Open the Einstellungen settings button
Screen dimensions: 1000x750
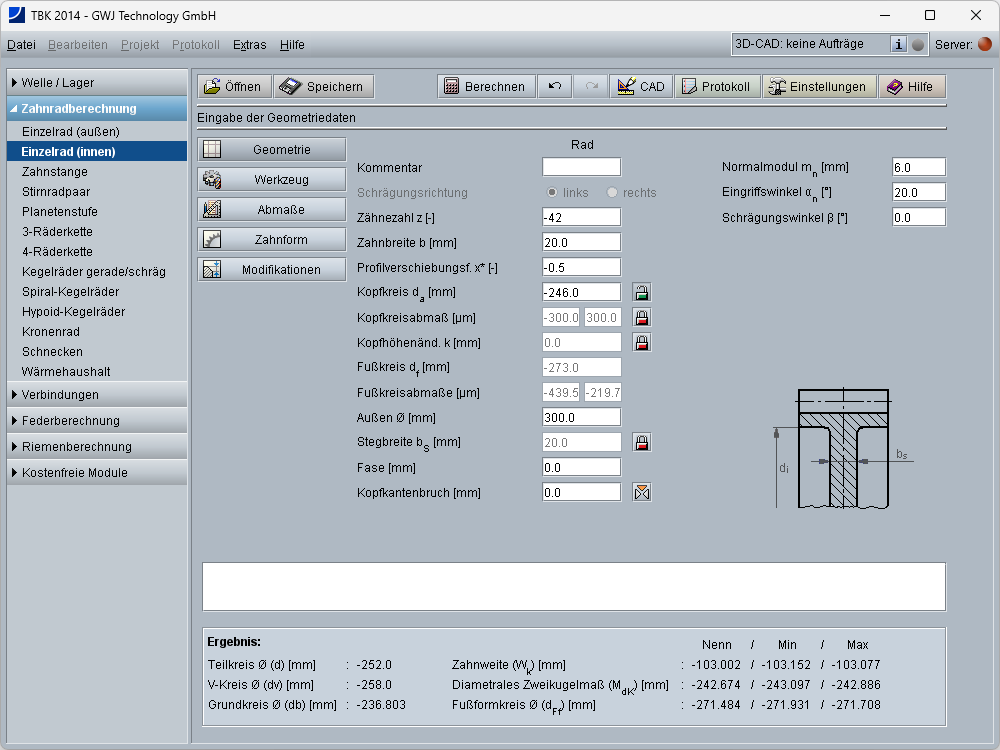(x=818, y=87)
